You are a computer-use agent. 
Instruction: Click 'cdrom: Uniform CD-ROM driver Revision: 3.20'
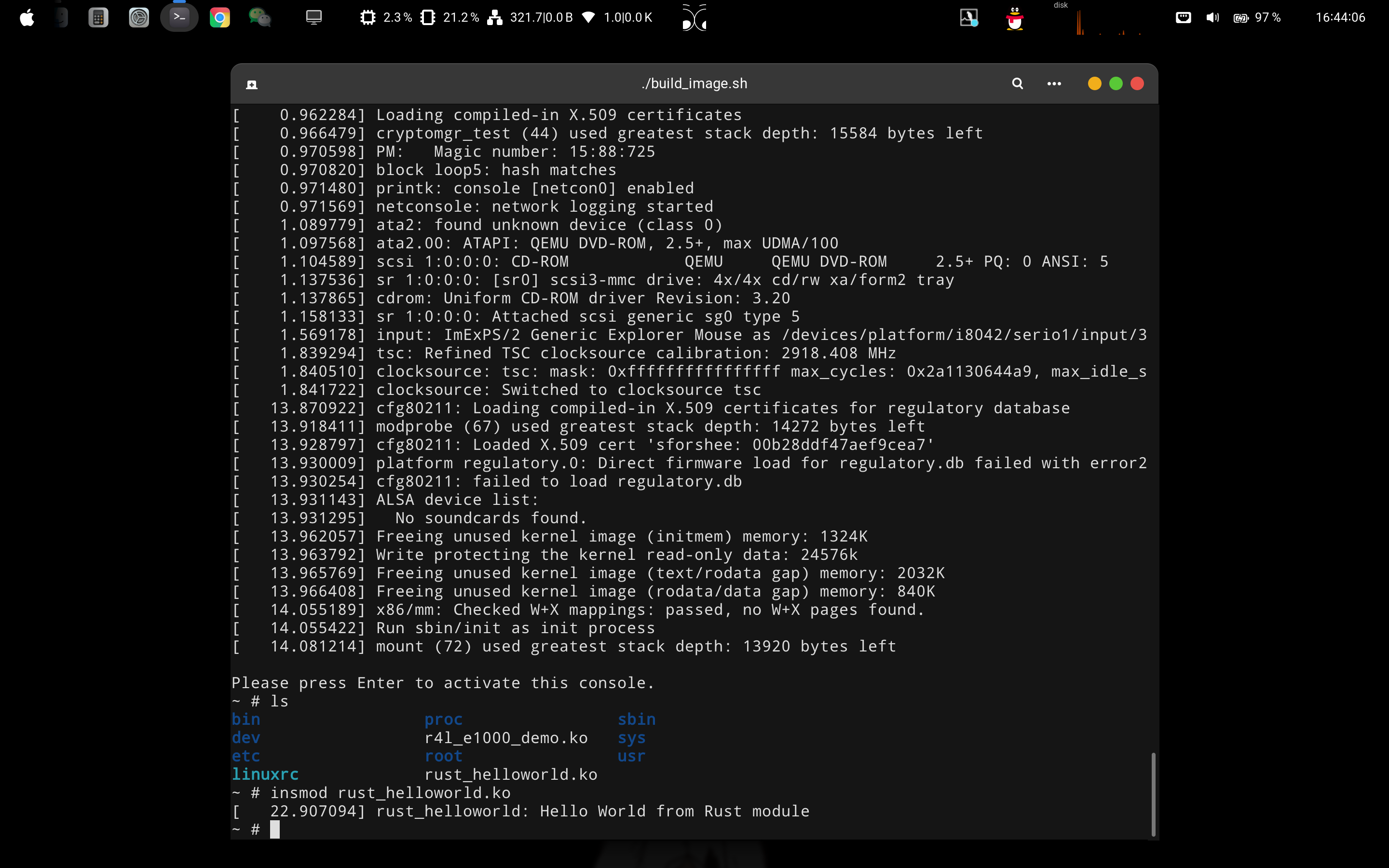[x=511, y=298]
